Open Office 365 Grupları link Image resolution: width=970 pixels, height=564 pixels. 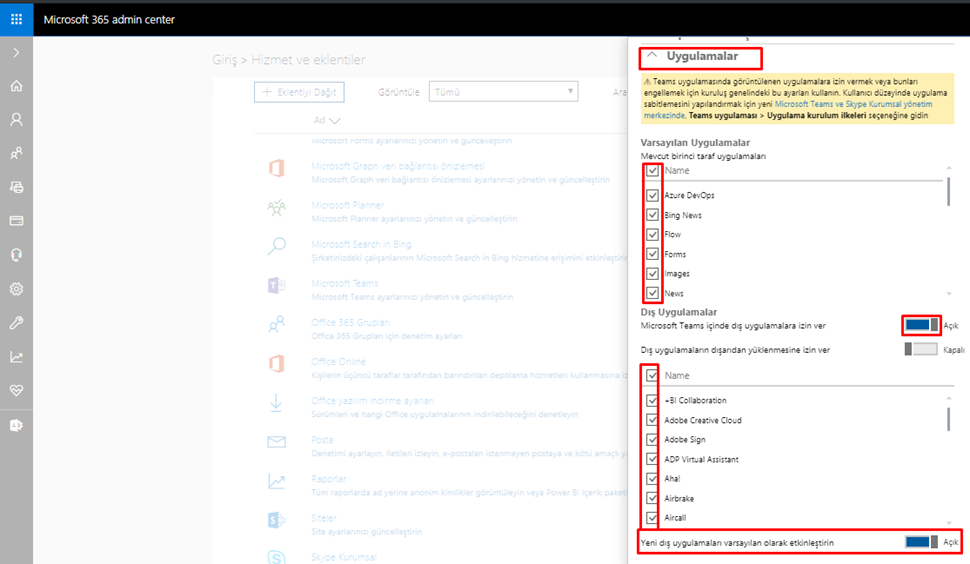coord(351,322)
